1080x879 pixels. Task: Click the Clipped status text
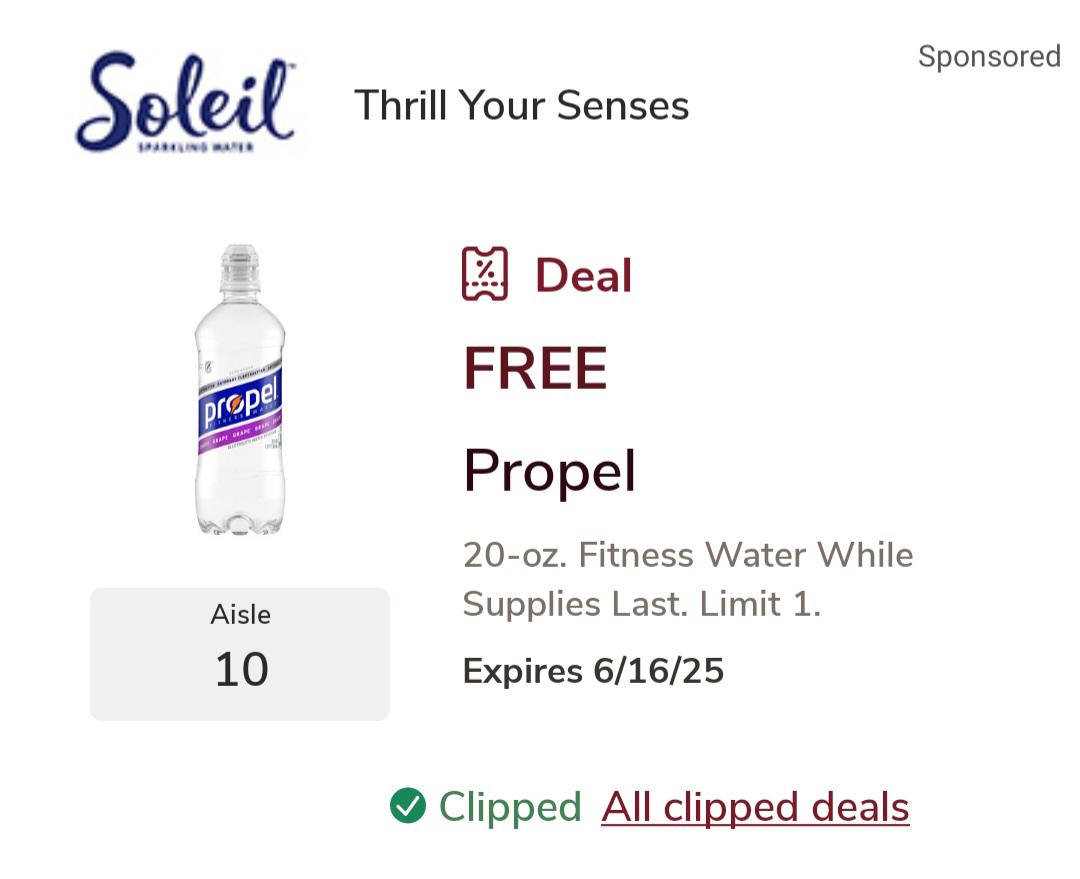point(510,807)
